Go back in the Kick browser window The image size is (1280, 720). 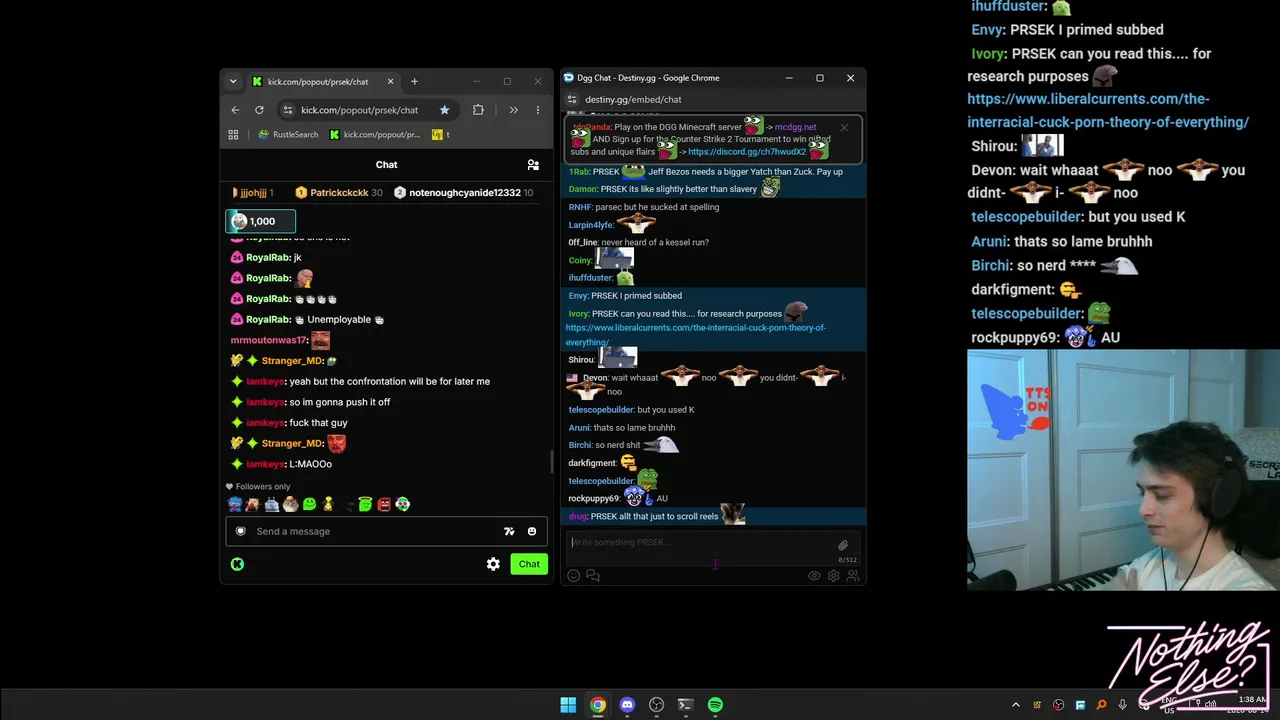click(235, 110)
